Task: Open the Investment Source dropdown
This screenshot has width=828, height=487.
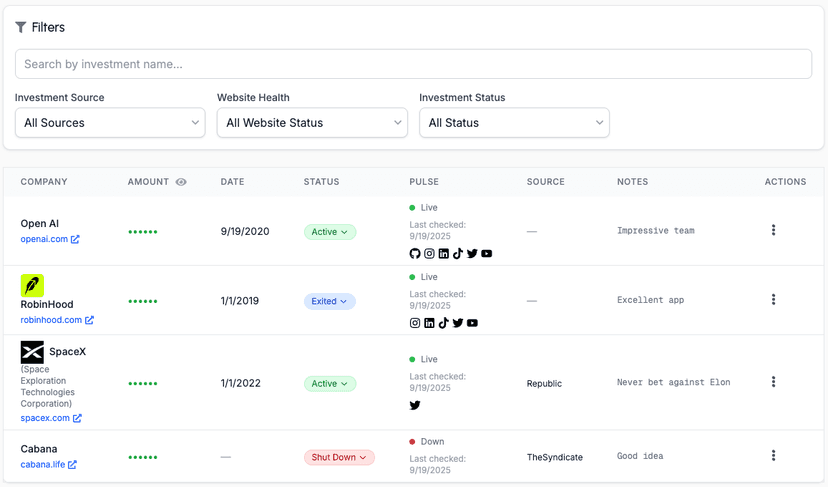Action: pyautogui.click(x=110, y=123)
